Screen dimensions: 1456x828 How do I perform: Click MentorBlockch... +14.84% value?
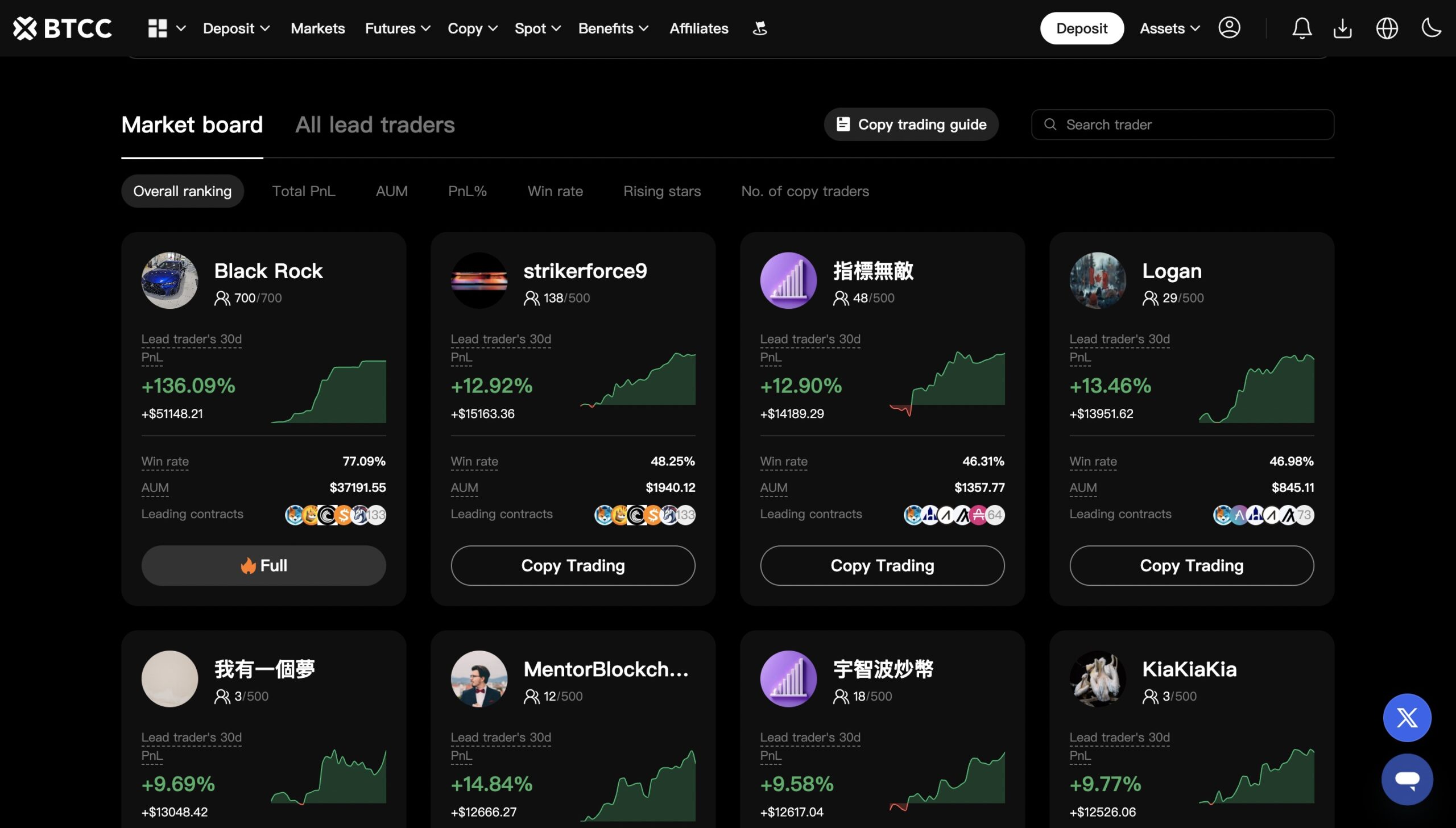[491, 784]
